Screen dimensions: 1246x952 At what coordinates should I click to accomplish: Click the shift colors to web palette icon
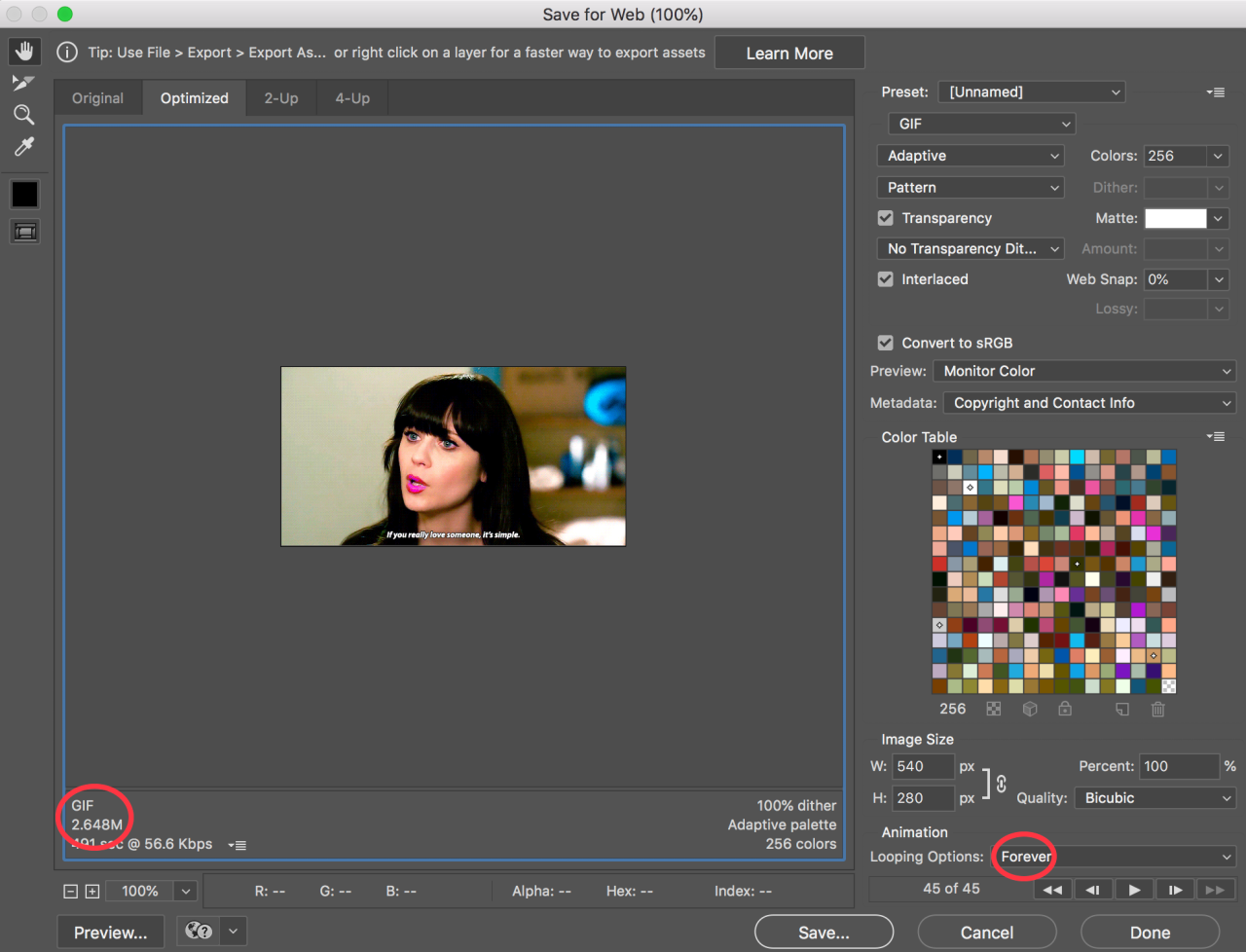pos(1030,710)
